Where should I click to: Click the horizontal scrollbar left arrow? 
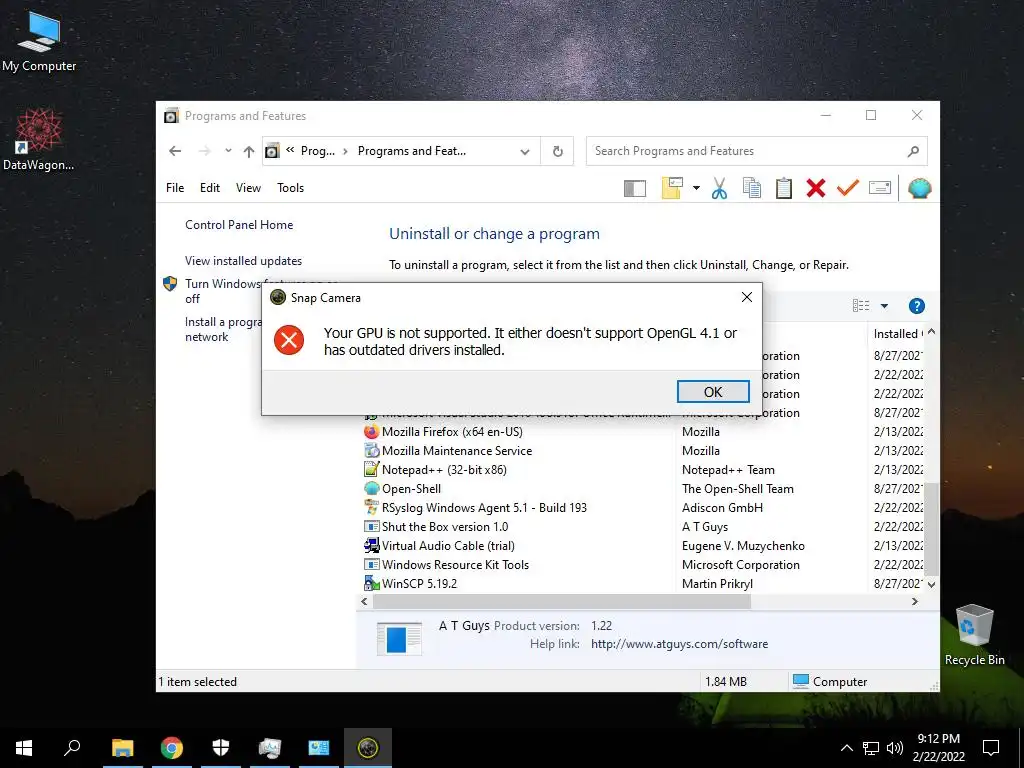pos(364,601)
